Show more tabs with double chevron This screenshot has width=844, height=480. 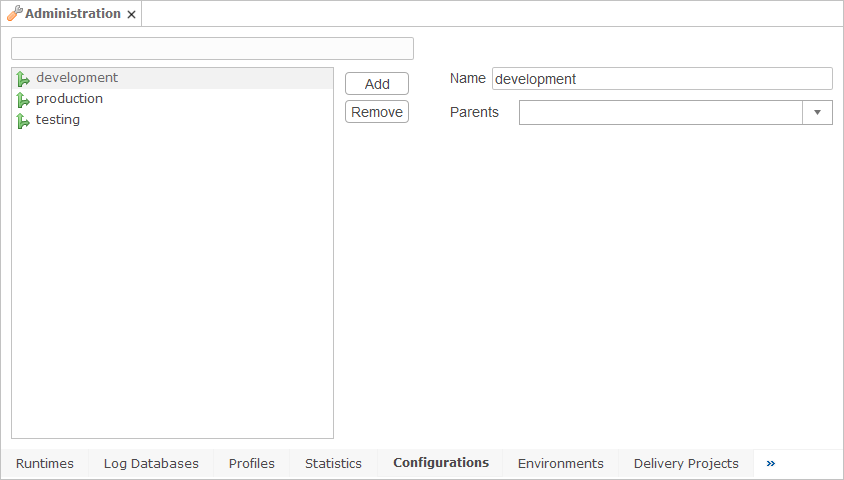pos(771,463)
